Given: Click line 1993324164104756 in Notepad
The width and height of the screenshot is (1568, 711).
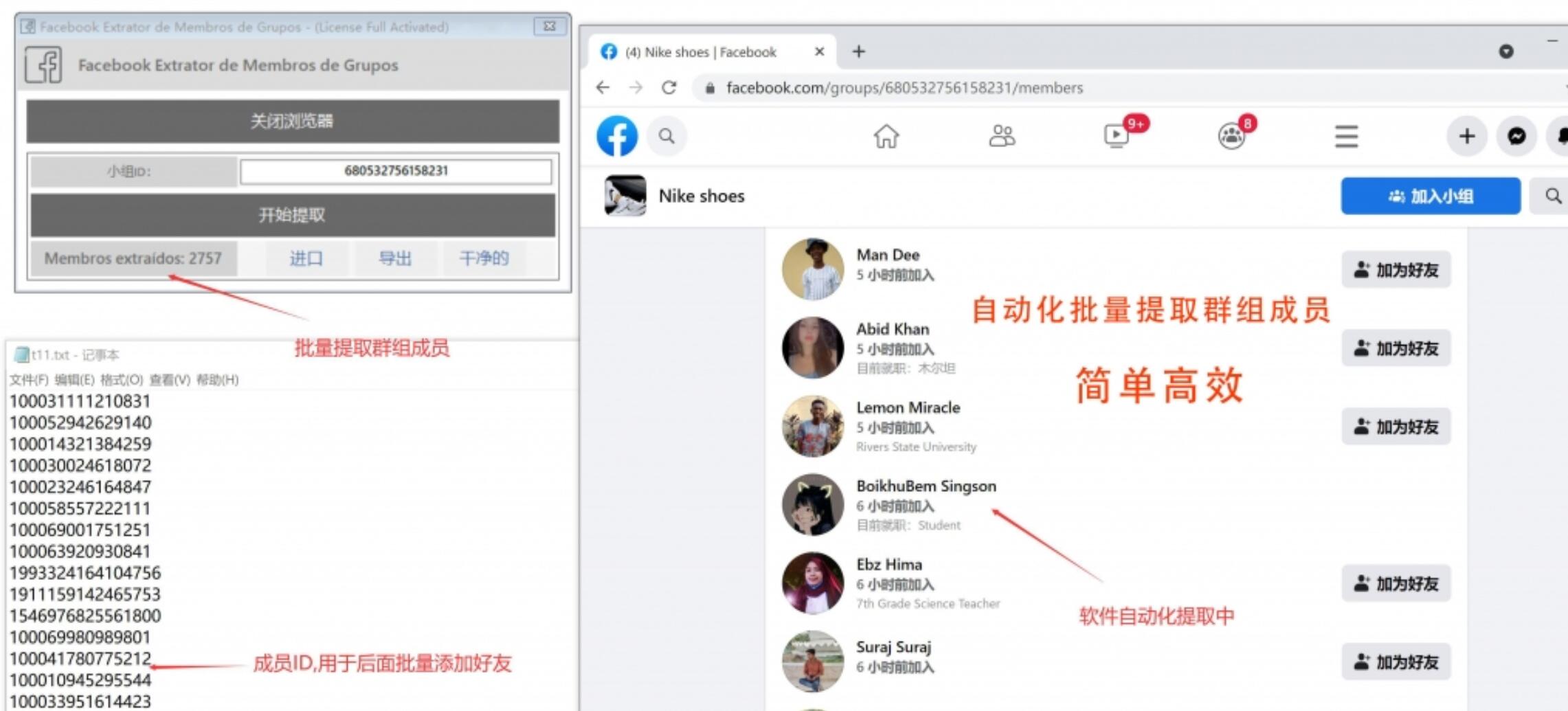Looking at the screenshot, I should [x=85, y=573].
